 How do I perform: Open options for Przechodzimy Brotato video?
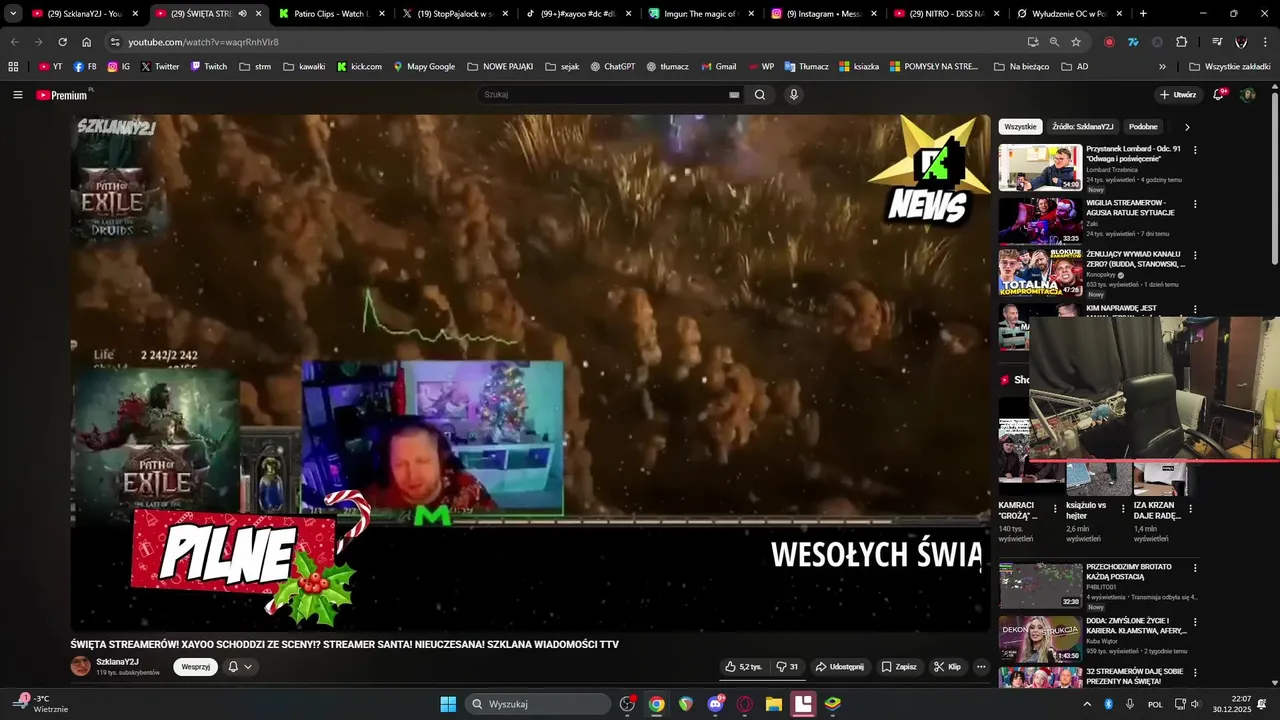coord(1195,567)
